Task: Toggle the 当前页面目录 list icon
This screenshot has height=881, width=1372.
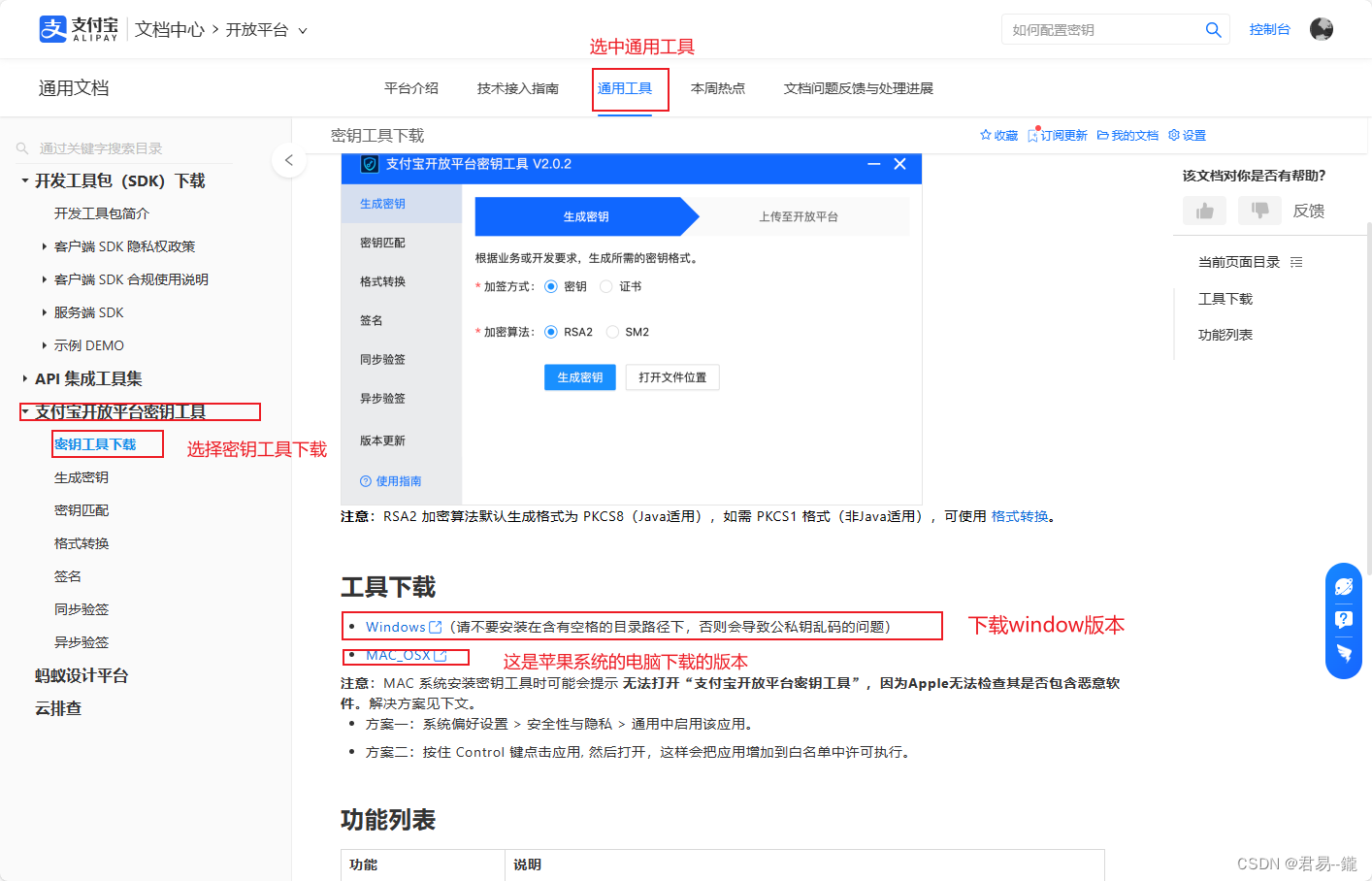Action: click(1296, 262)
